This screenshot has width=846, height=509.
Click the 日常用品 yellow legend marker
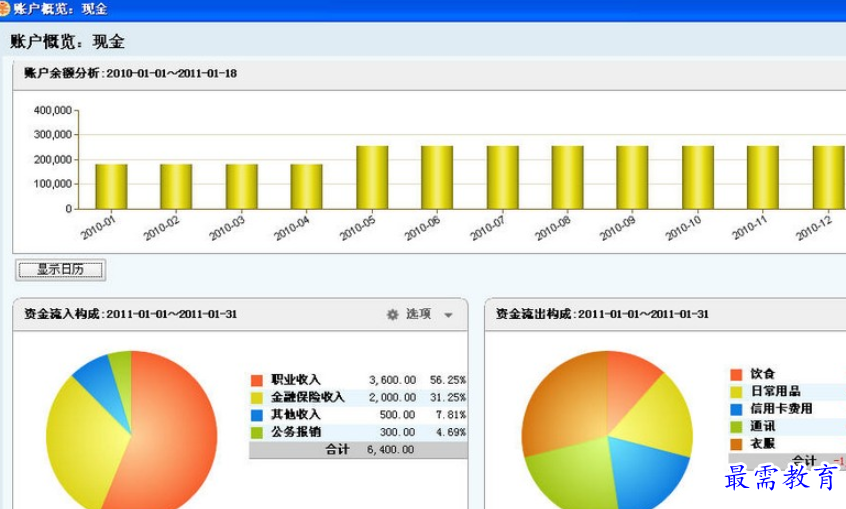pyautogui.click(x=736, y=391)
